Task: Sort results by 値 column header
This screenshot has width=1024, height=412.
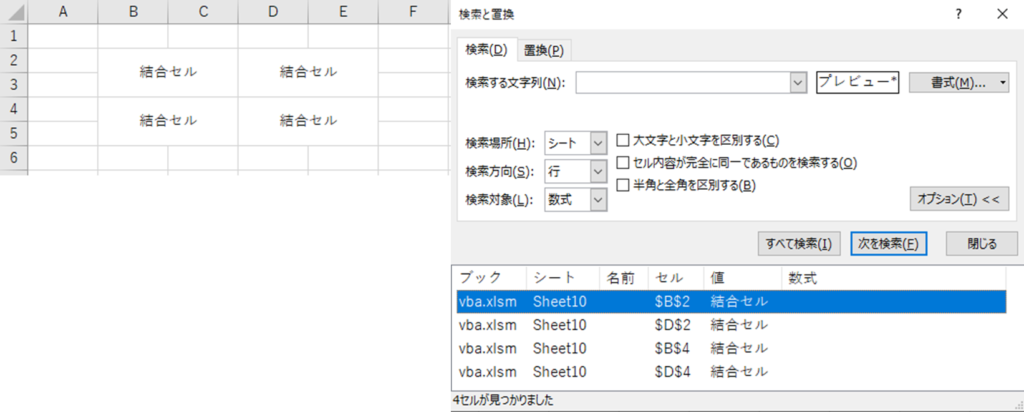Action: tap(743, 278)
